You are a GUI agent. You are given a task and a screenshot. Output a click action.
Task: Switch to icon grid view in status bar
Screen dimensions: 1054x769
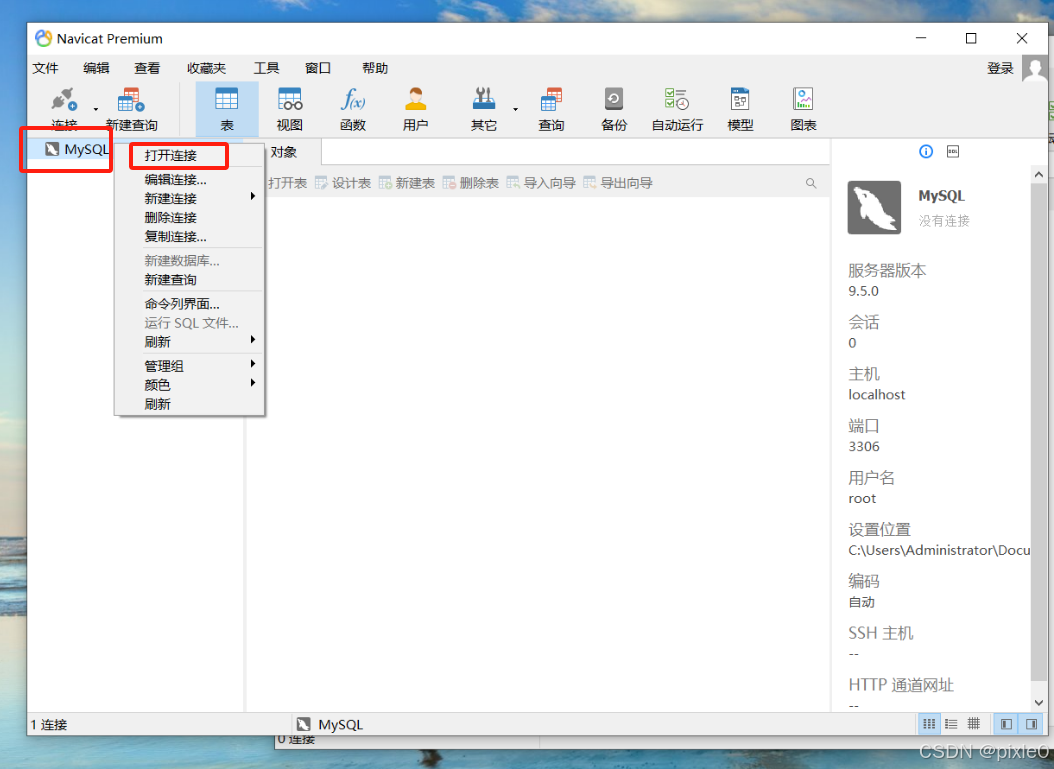coord(929,724)
